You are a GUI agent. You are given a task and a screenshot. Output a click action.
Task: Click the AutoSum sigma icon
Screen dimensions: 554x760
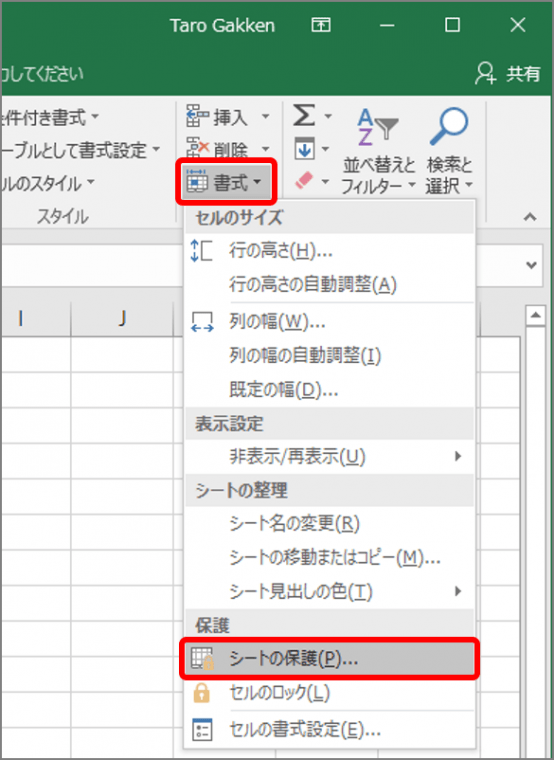coord(304,115)
